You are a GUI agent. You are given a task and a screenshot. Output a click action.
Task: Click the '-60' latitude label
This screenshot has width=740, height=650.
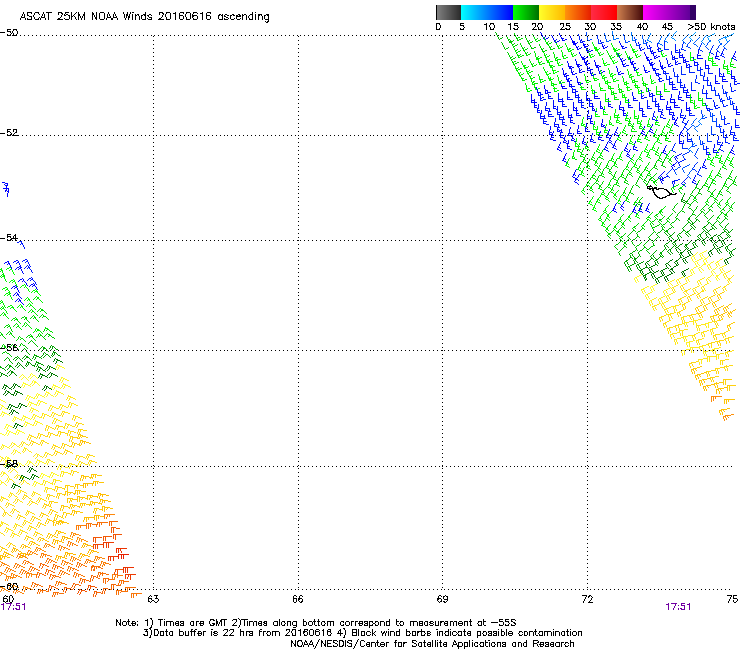point(9,586)
